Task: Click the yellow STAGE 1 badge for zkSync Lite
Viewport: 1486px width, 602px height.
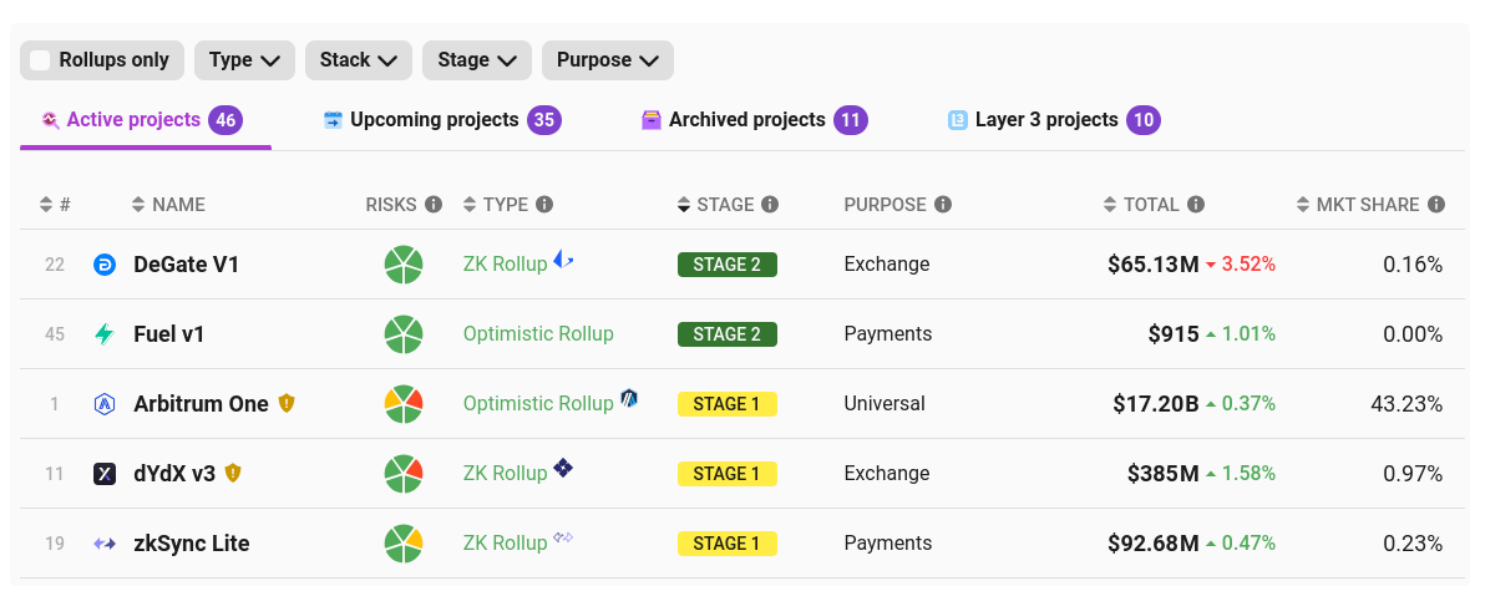Action: 727,544
